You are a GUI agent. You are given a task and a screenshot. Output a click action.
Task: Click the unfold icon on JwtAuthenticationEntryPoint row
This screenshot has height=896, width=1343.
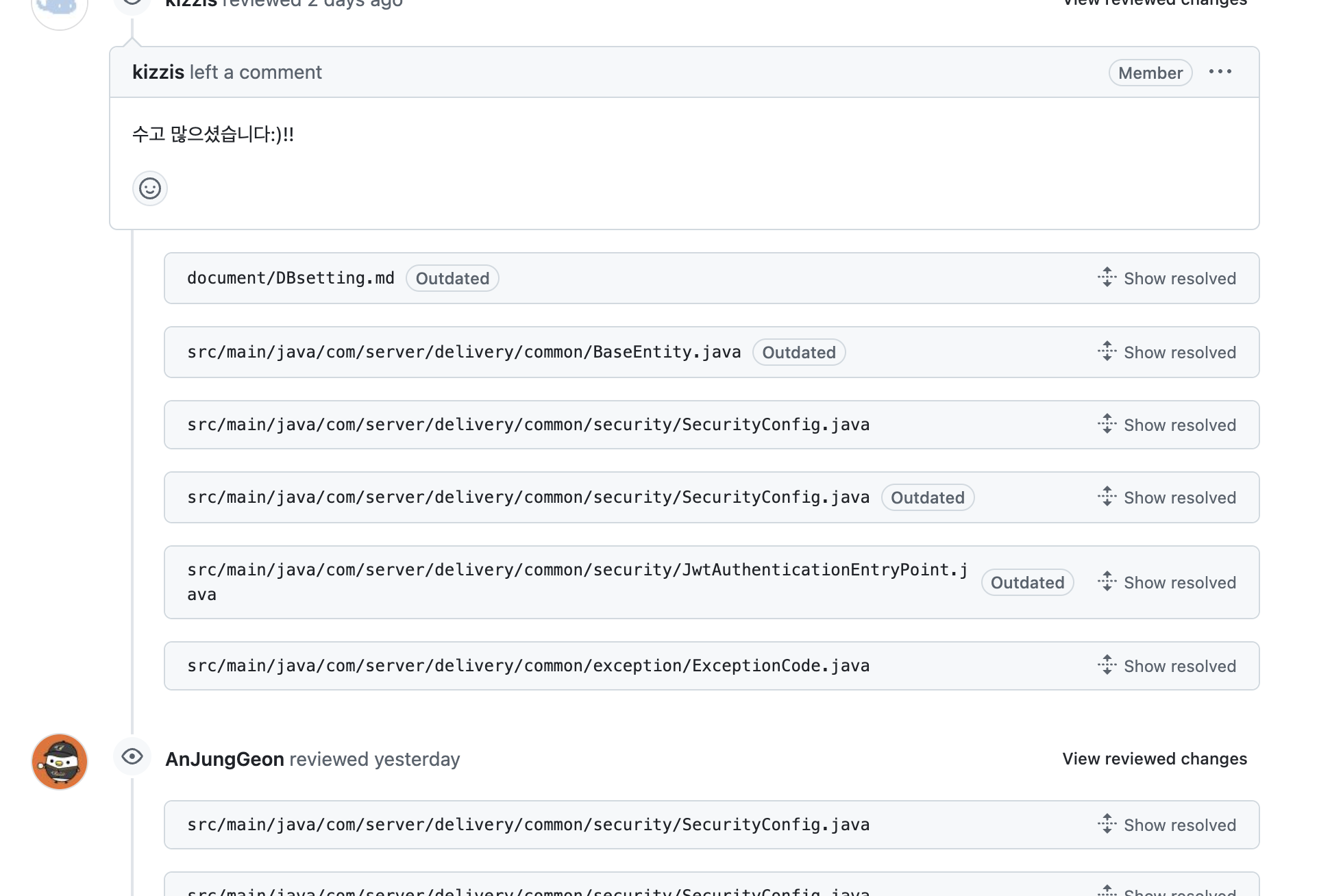tap(1107, 582)
